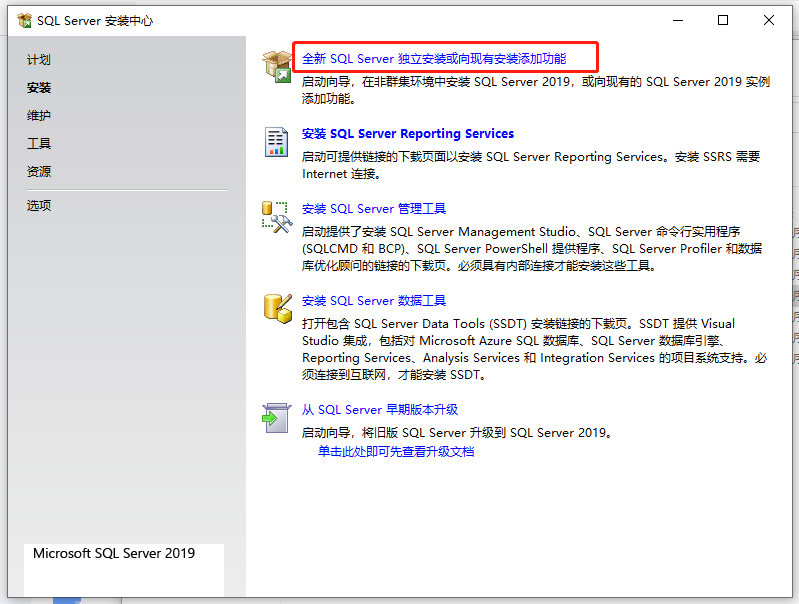This screenshot has height=604, width=799.
Task: Click description starting 打开包含 SQL Server Data Tools
Action: [535, 349]
